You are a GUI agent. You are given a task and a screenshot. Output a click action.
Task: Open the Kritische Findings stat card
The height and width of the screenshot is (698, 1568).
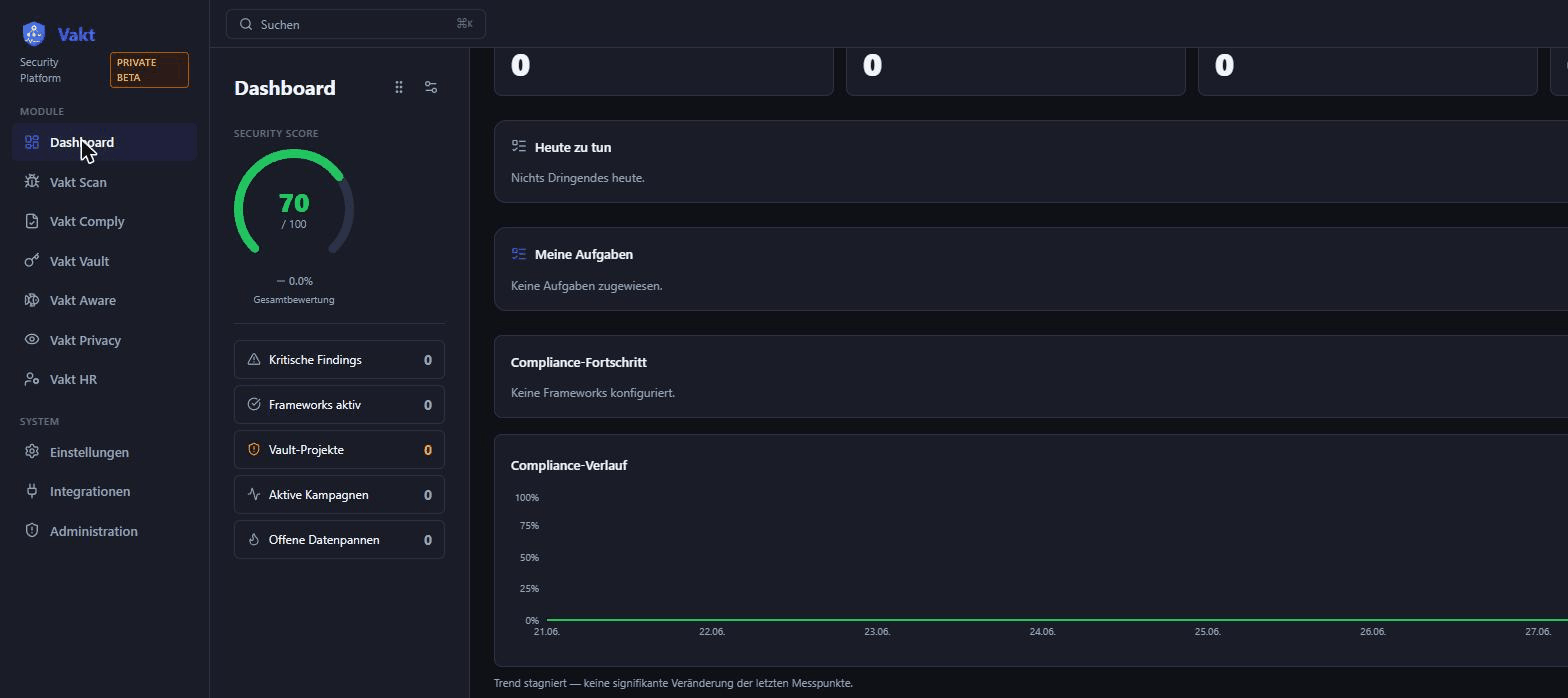339,360
